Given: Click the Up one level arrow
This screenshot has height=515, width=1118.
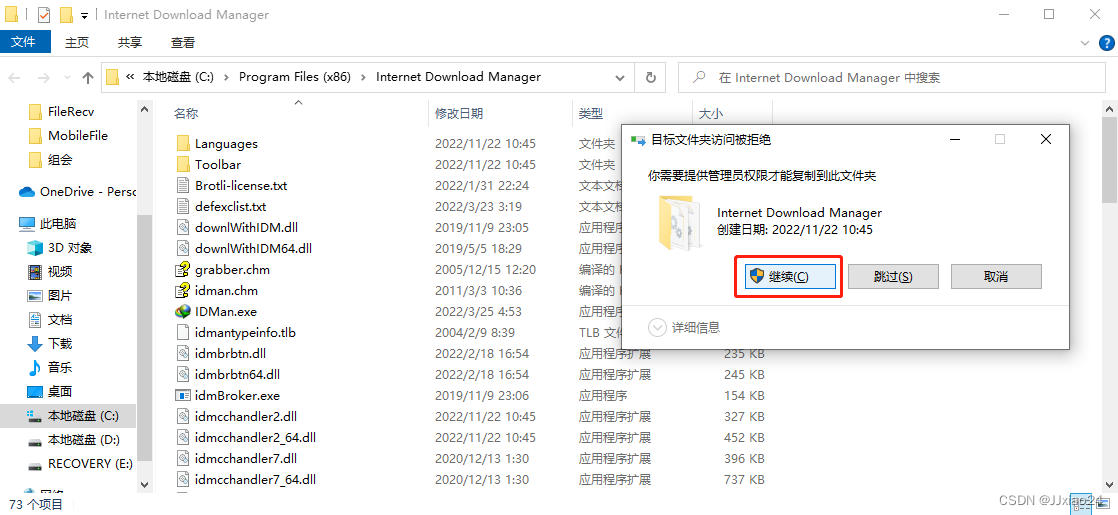Looking at the screenshot, I should [x=88, y=78].
